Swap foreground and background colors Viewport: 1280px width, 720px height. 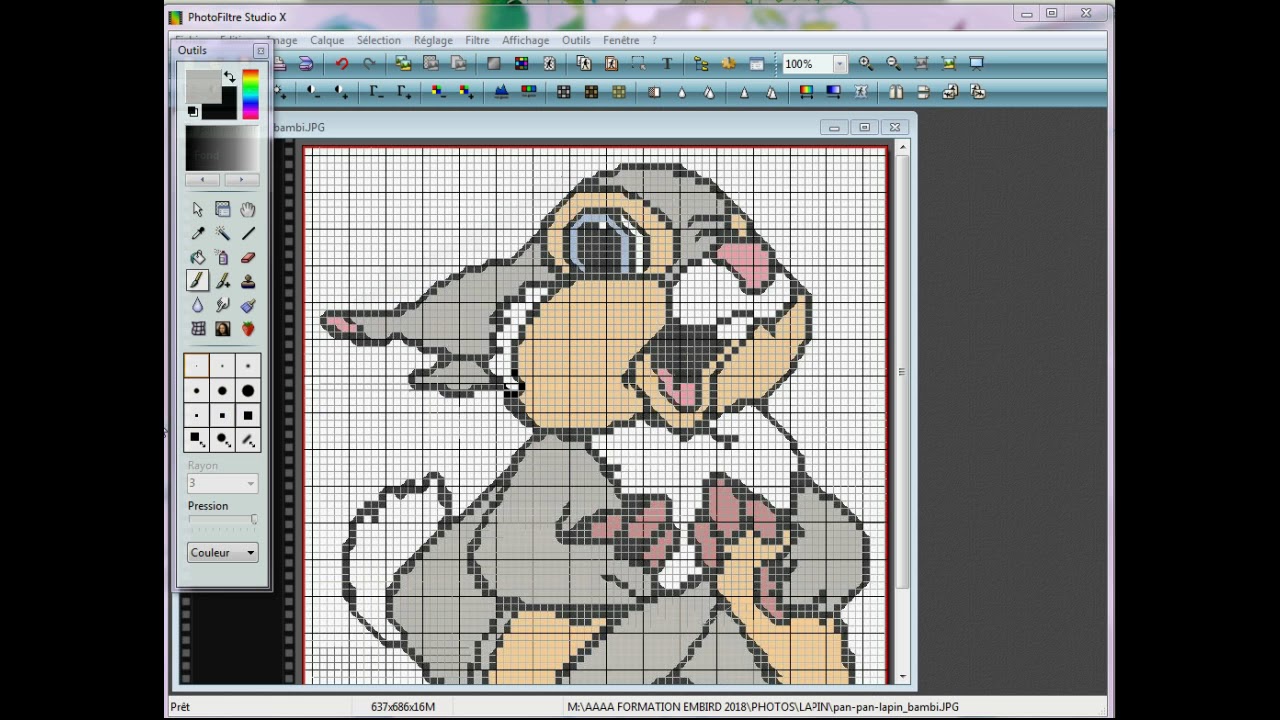(x=230, y=77)
